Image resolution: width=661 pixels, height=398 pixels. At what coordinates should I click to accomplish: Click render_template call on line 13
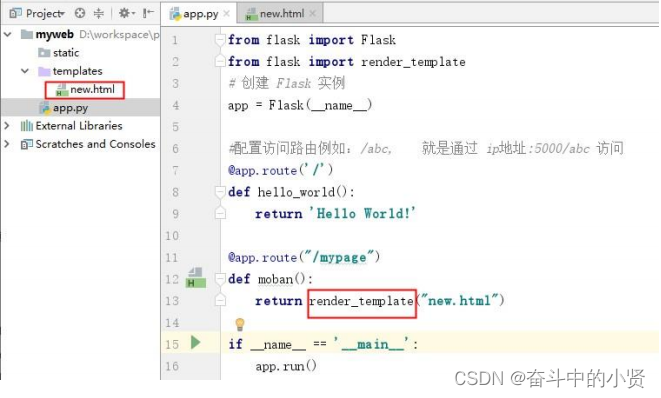(362, 301)
